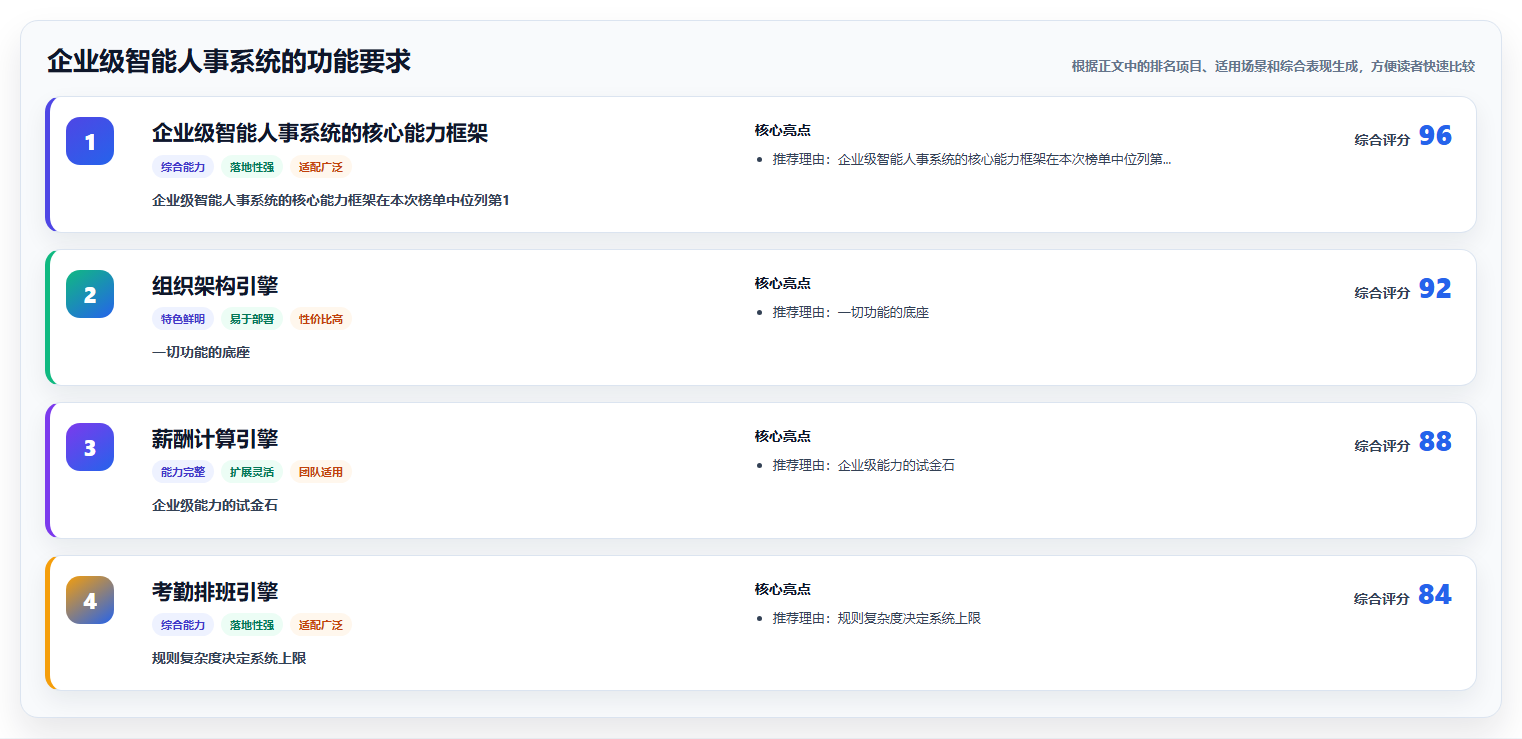
Task: Click 核心亮点 heading in 组织架构引擎 card
Action: (x=783, y=283)
